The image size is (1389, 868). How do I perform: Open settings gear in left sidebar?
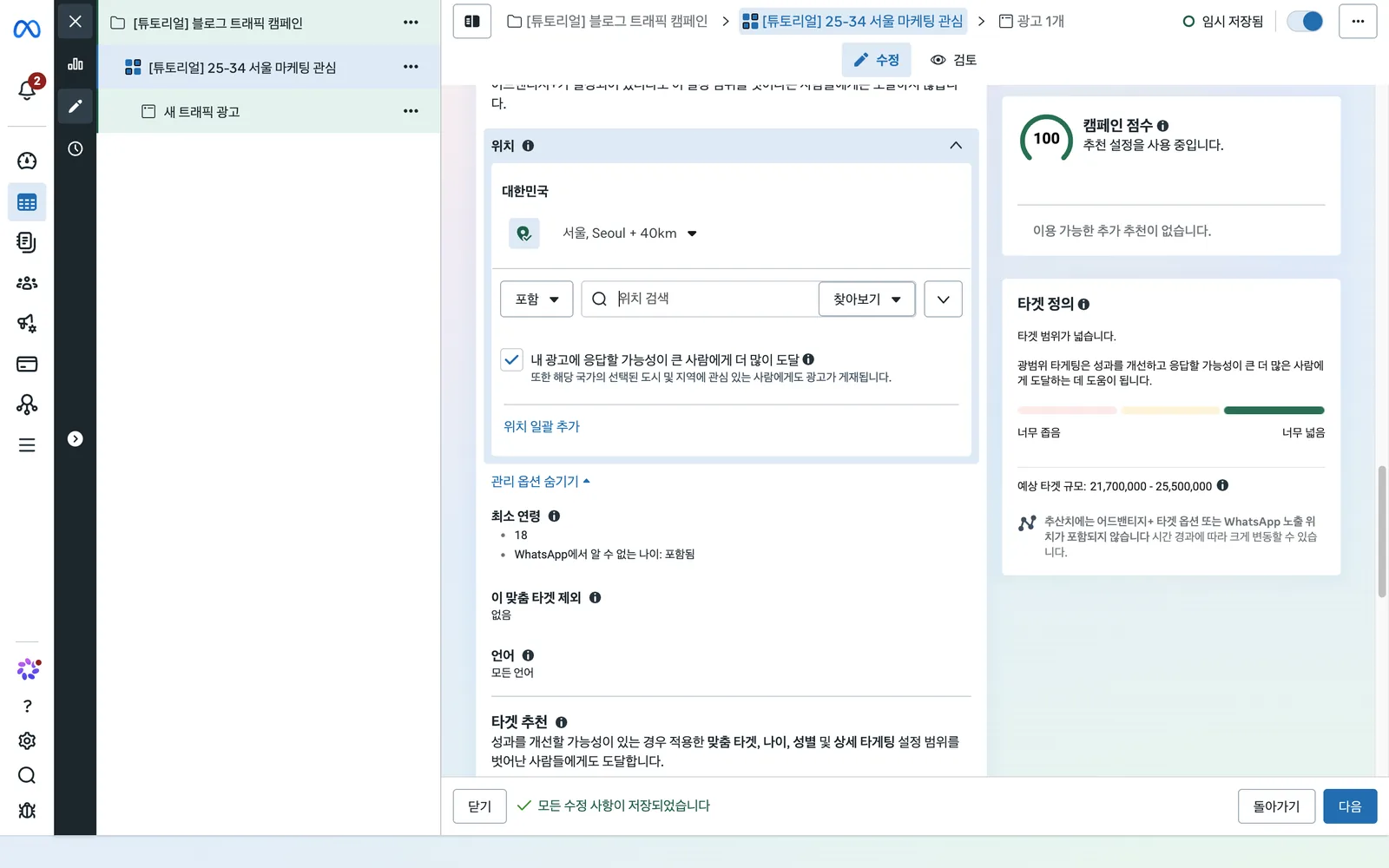(x=27, y=740)
